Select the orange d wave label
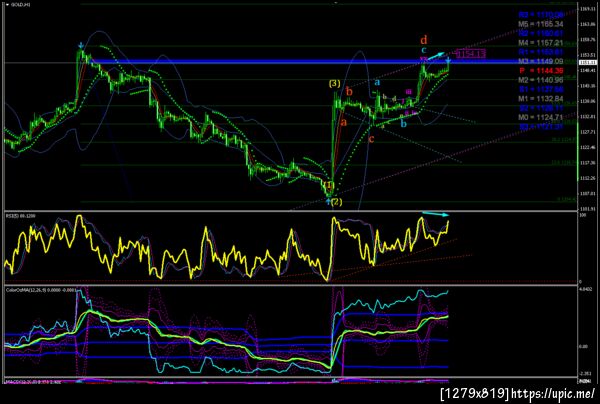 424,40
